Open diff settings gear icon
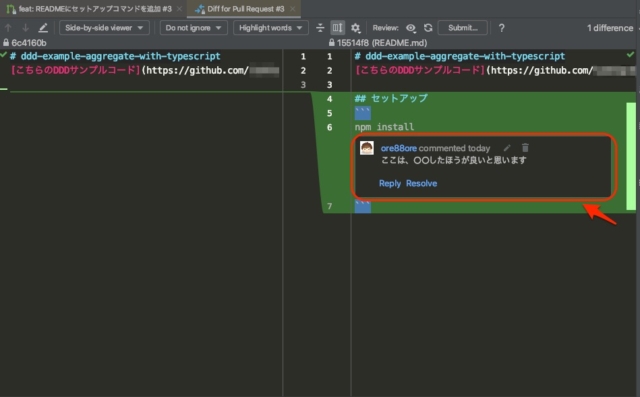This screenshot has width=640, height=397. [x=356, y=28]
